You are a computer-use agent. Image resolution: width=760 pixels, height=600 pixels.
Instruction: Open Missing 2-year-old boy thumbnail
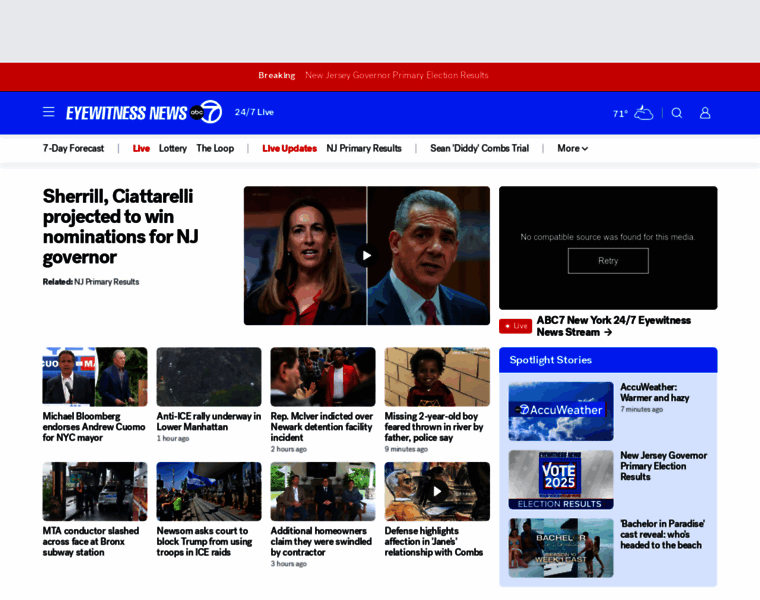click(x=437, y=377)
